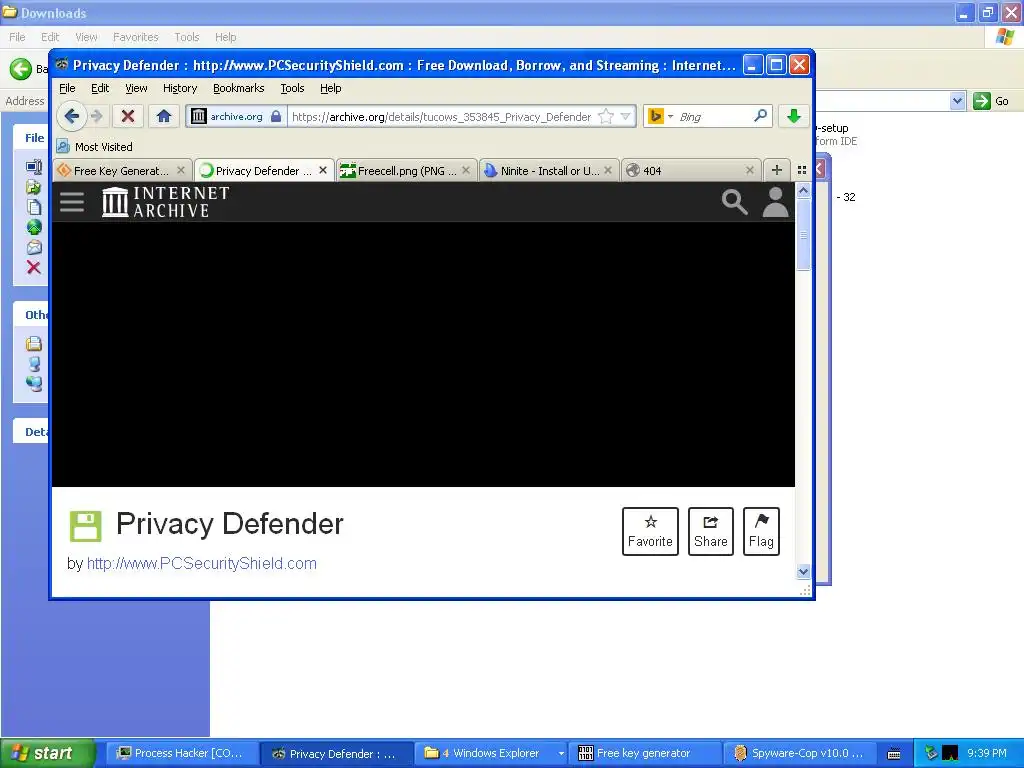Open the Firefox Bookmarks menu
The image size is (1024, 768).
238,88
